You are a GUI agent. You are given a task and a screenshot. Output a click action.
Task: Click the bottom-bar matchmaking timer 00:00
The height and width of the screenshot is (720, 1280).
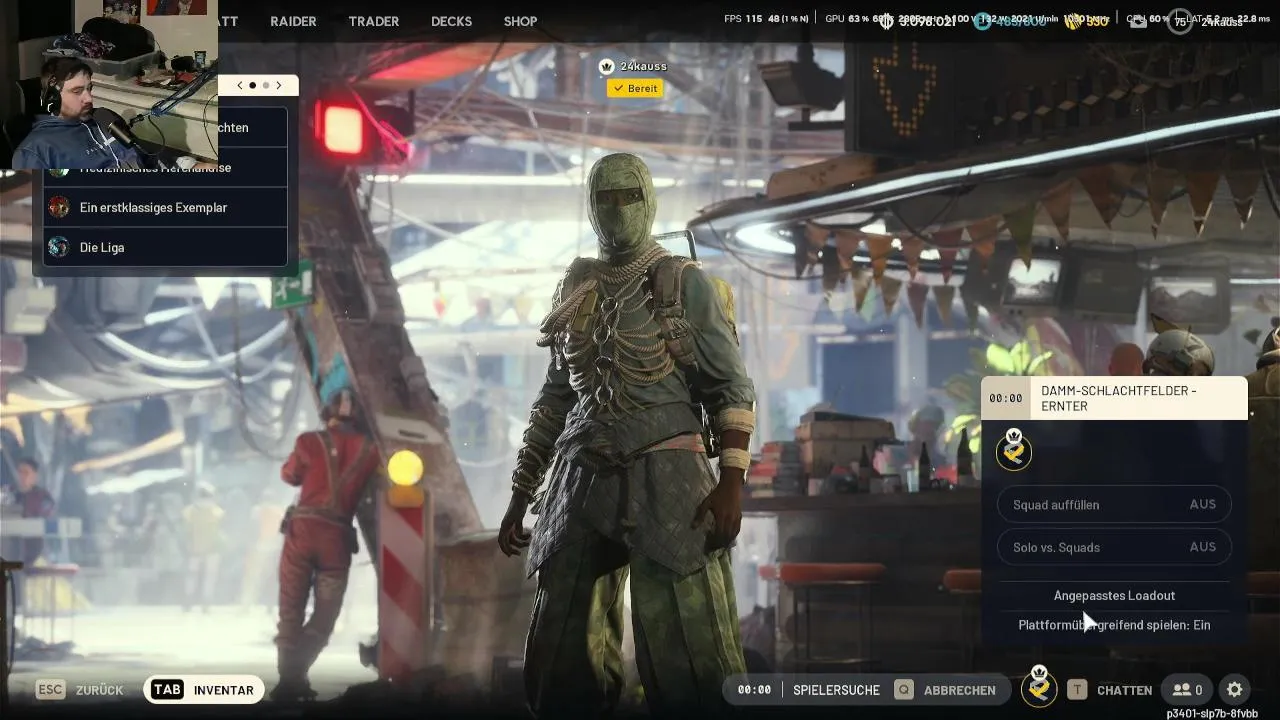click(754, 690)
